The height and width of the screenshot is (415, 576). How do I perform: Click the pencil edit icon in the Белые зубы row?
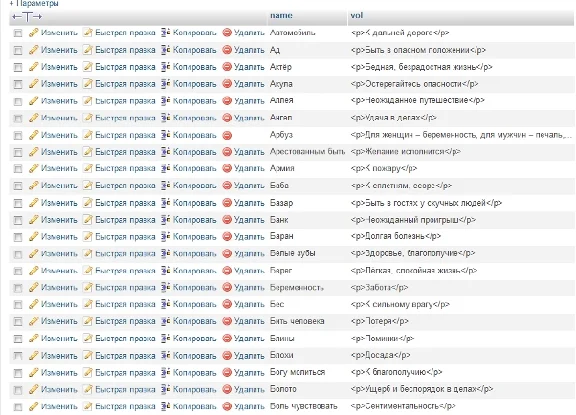pos(34,253)
